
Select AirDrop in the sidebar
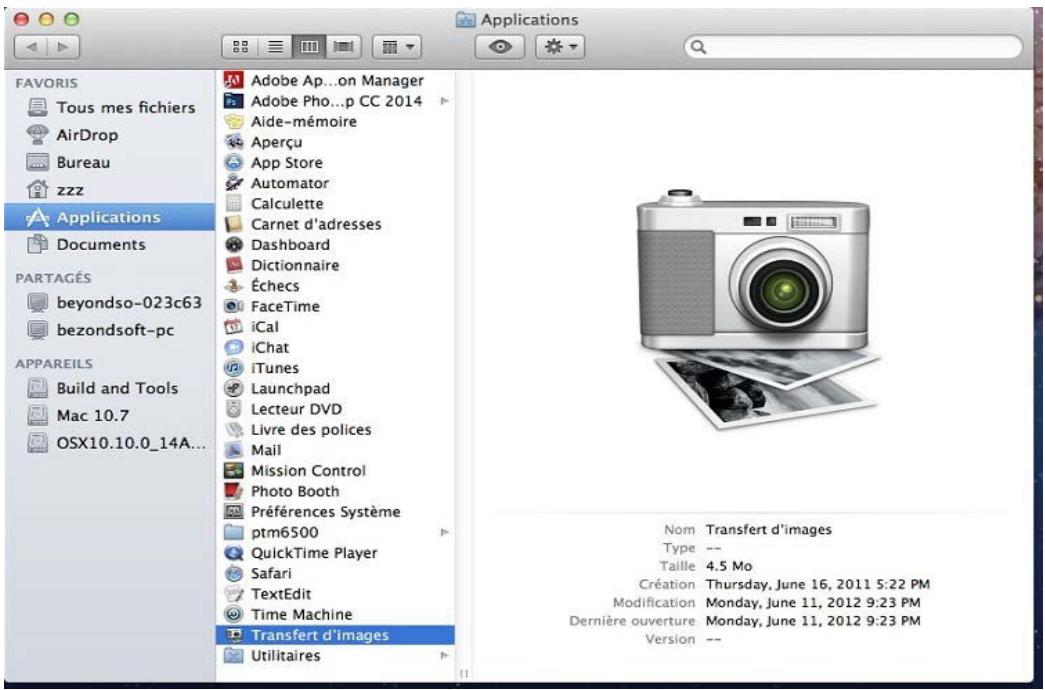tap(83, 135)
